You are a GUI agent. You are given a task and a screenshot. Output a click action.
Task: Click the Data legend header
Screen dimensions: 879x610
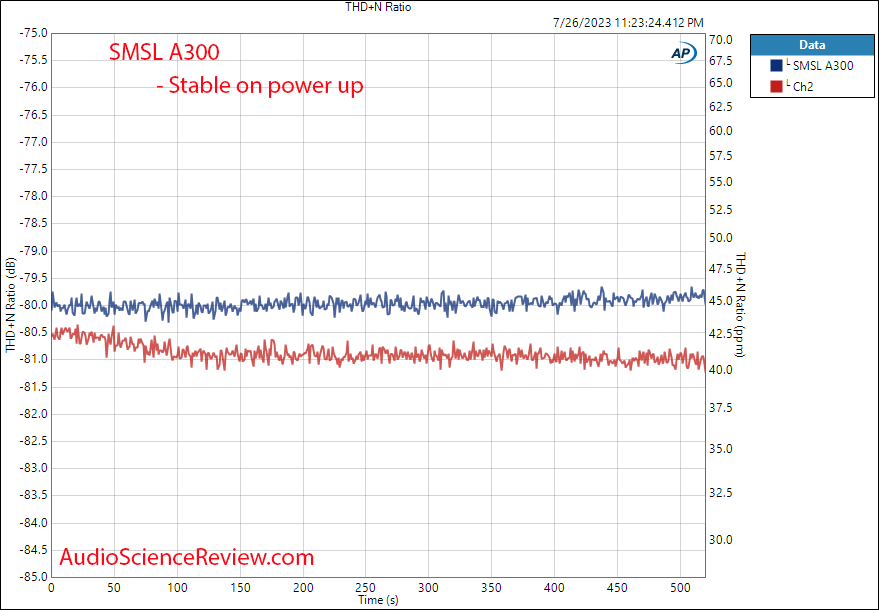(x=812, y=45)
